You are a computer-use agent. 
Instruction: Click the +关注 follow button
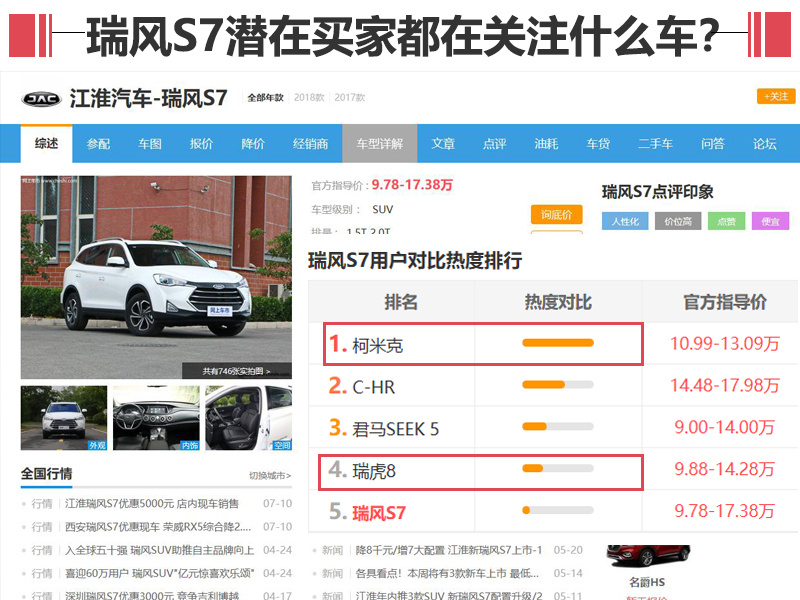(x=776, y=96)
